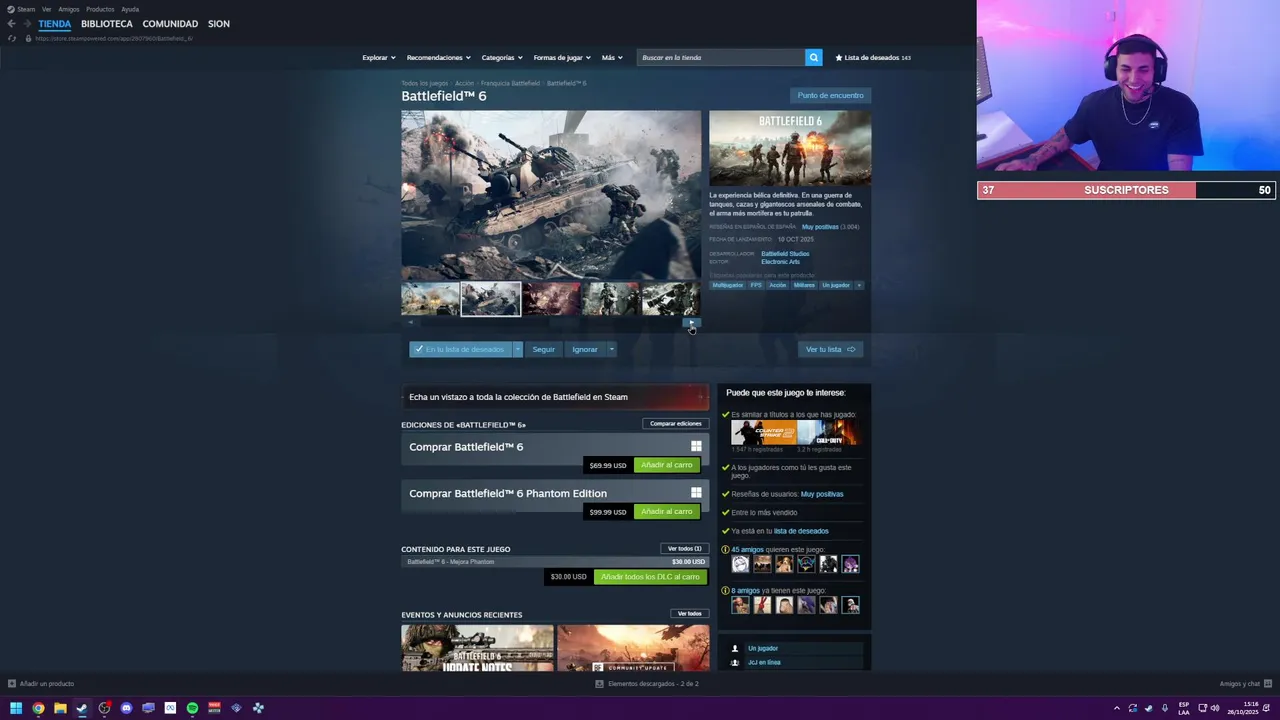Screen dimensions: 1280x720
Task: Open the SION profile tab
Action: pos(219,24)
